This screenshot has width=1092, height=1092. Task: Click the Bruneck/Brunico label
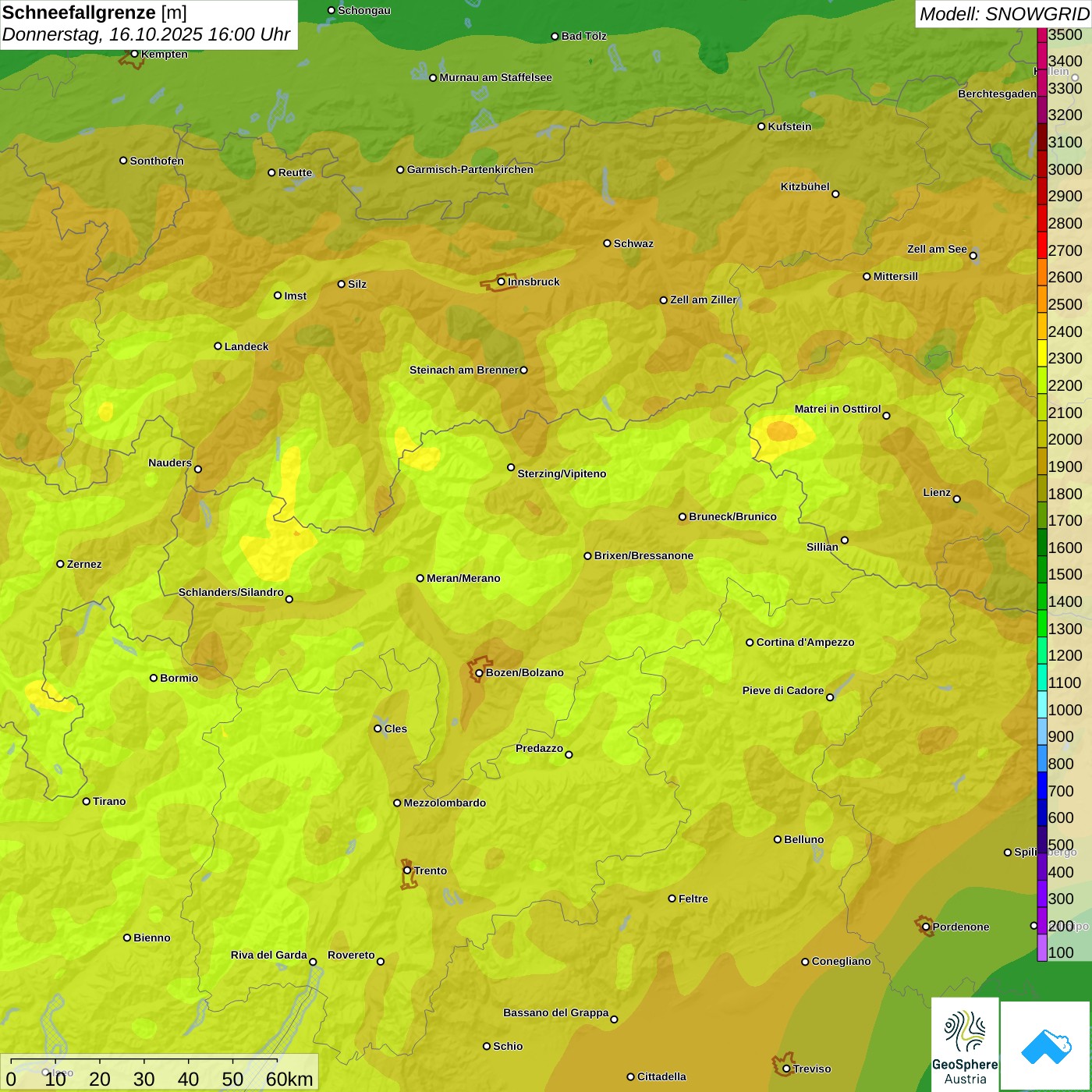pos(732,516)
